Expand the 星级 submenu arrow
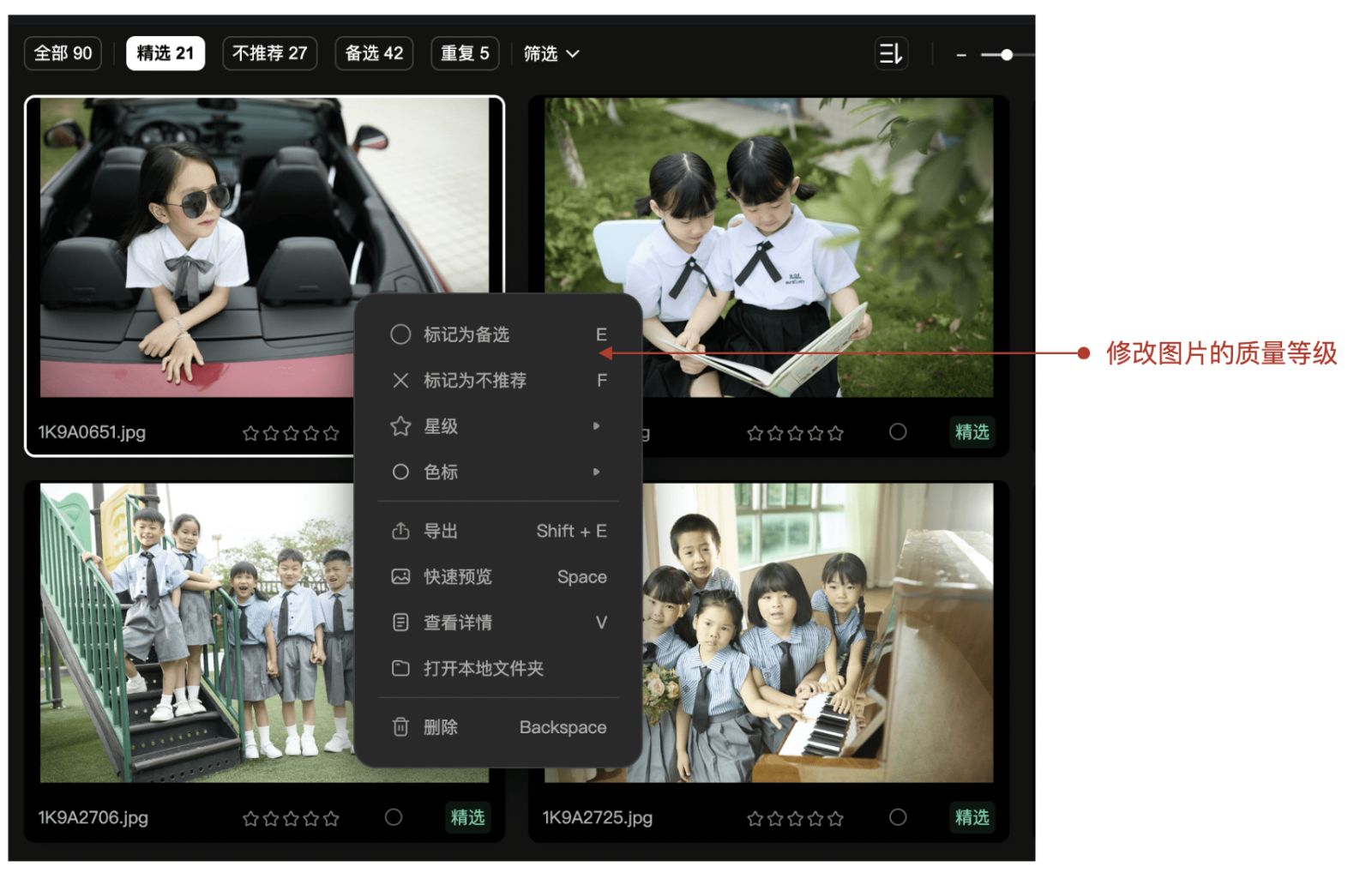Viewport: 1372px width, 885px height. (596, 426)
